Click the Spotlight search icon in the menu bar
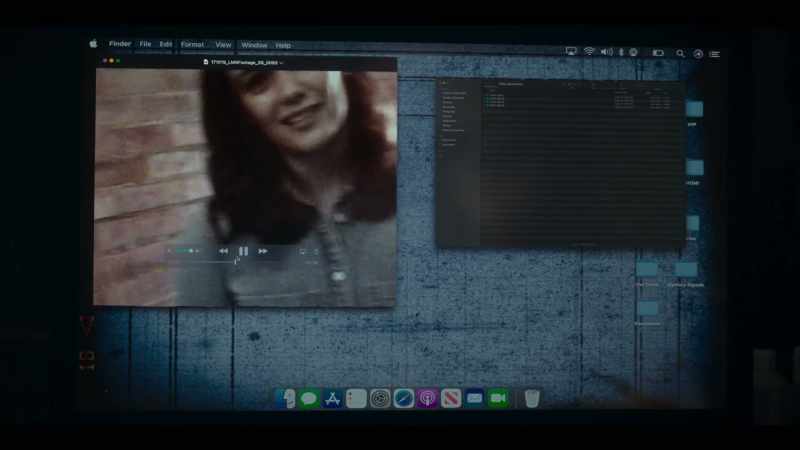The width and height of the screenshot is (800, 450). [680, 53]
